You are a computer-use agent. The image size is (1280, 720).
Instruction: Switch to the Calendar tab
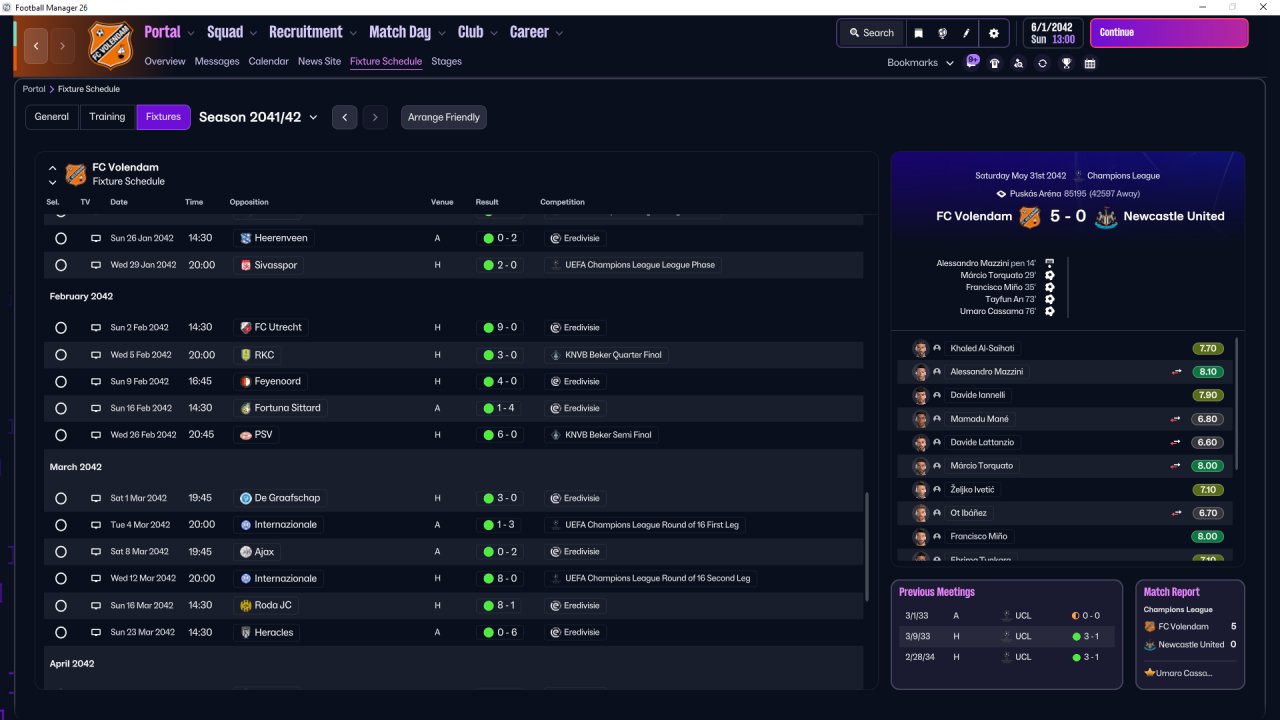(x=268, y=61)
